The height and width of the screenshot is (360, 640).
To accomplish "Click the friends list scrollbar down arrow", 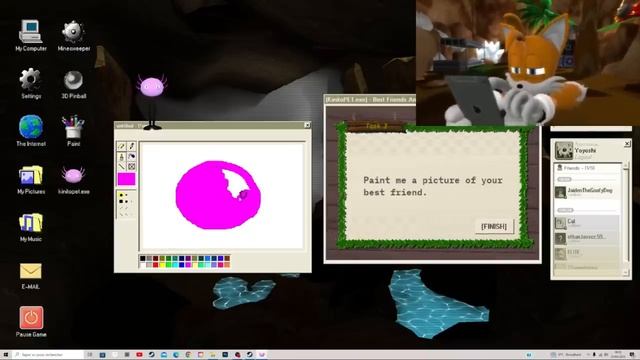I will pos(627,273).
